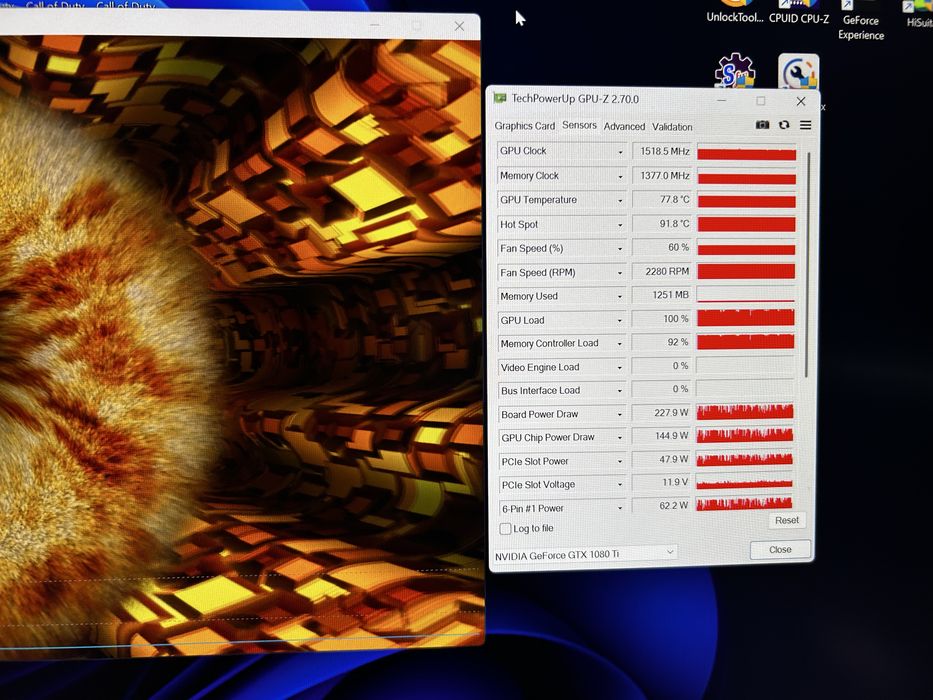Switch to the Advanced tab
This screenshot has width=933, height=700.
(x=624, y=126)
